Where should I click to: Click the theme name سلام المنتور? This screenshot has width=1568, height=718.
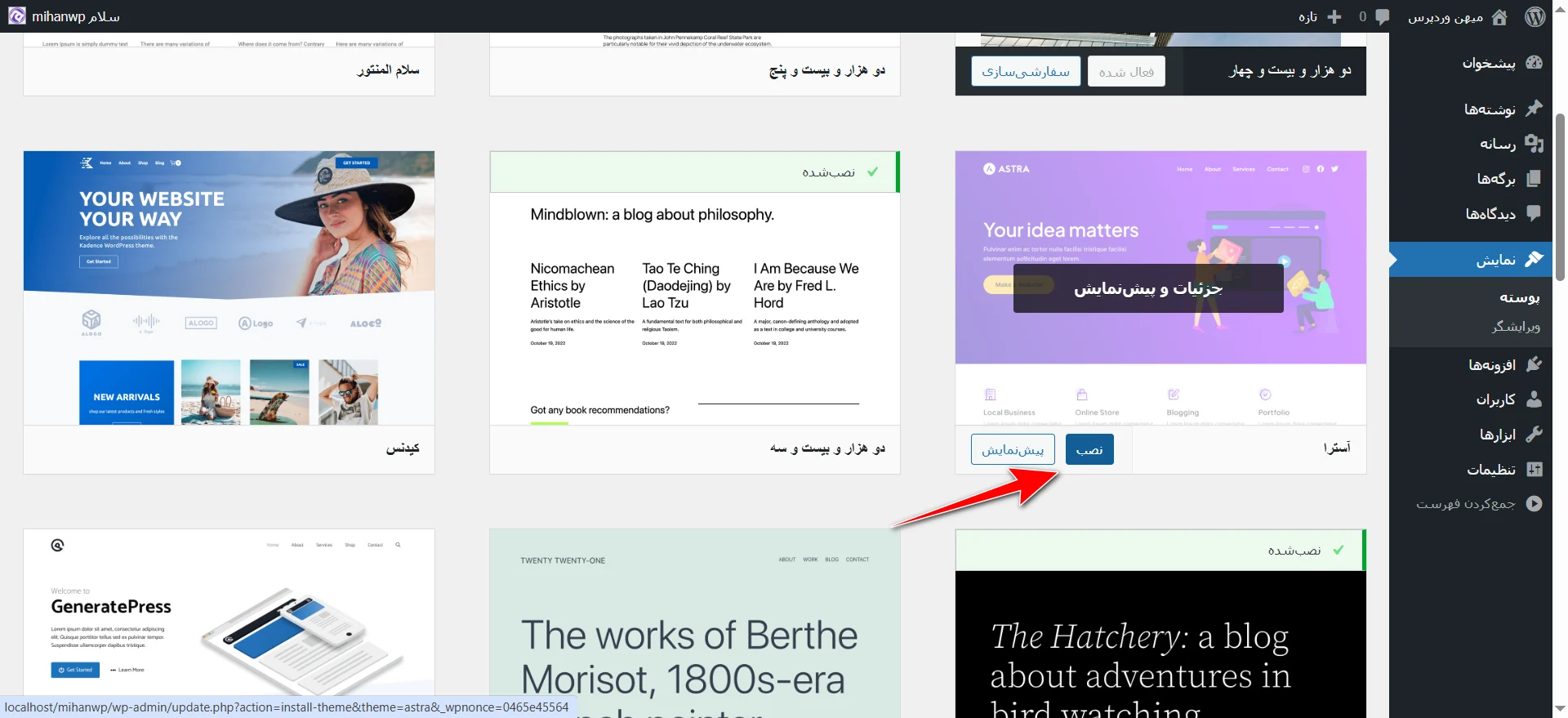[388, 70]
